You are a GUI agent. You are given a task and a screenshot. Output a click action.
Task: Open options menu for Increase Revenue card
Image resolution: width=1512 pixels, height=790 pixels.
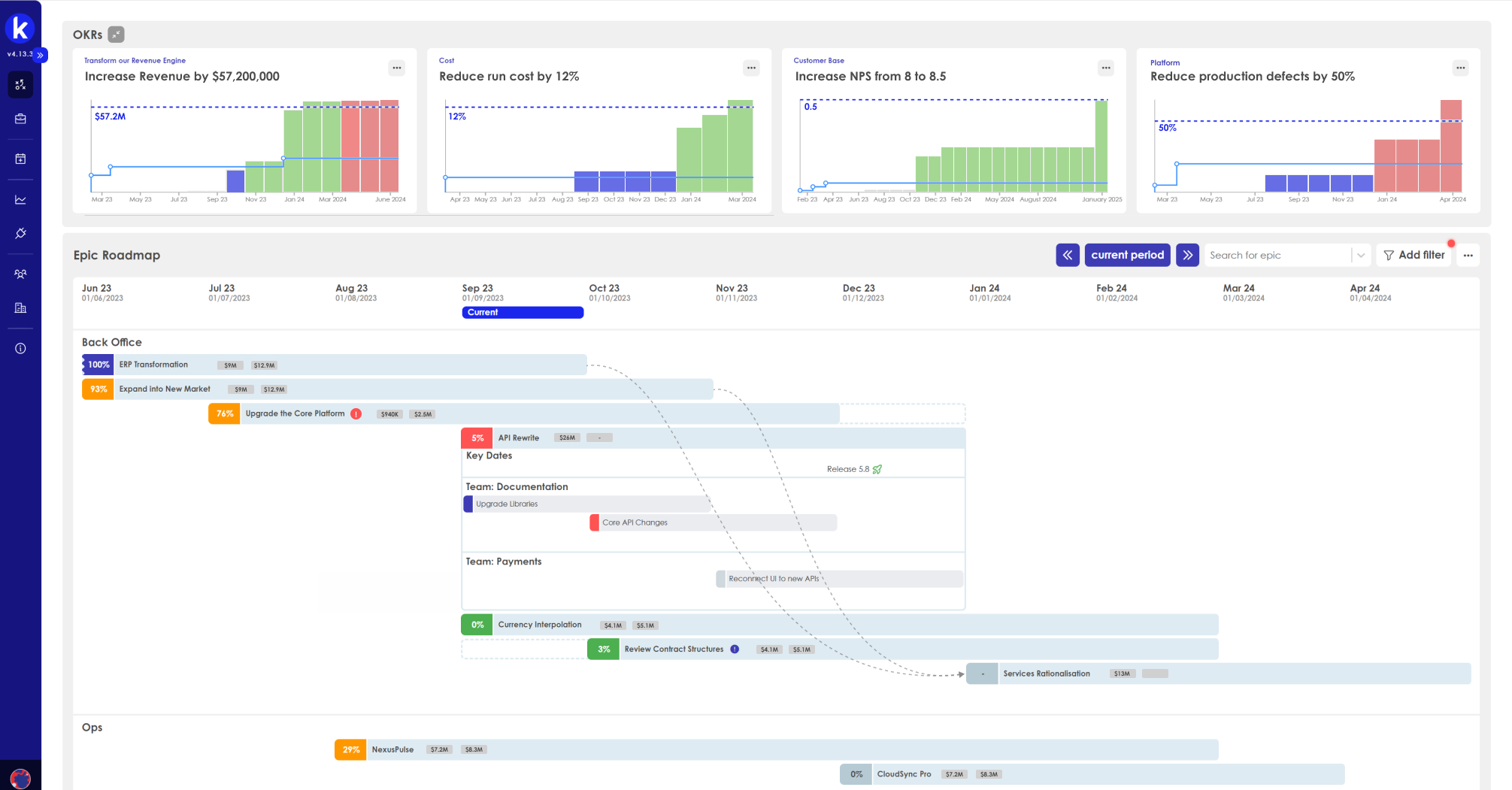396,68
